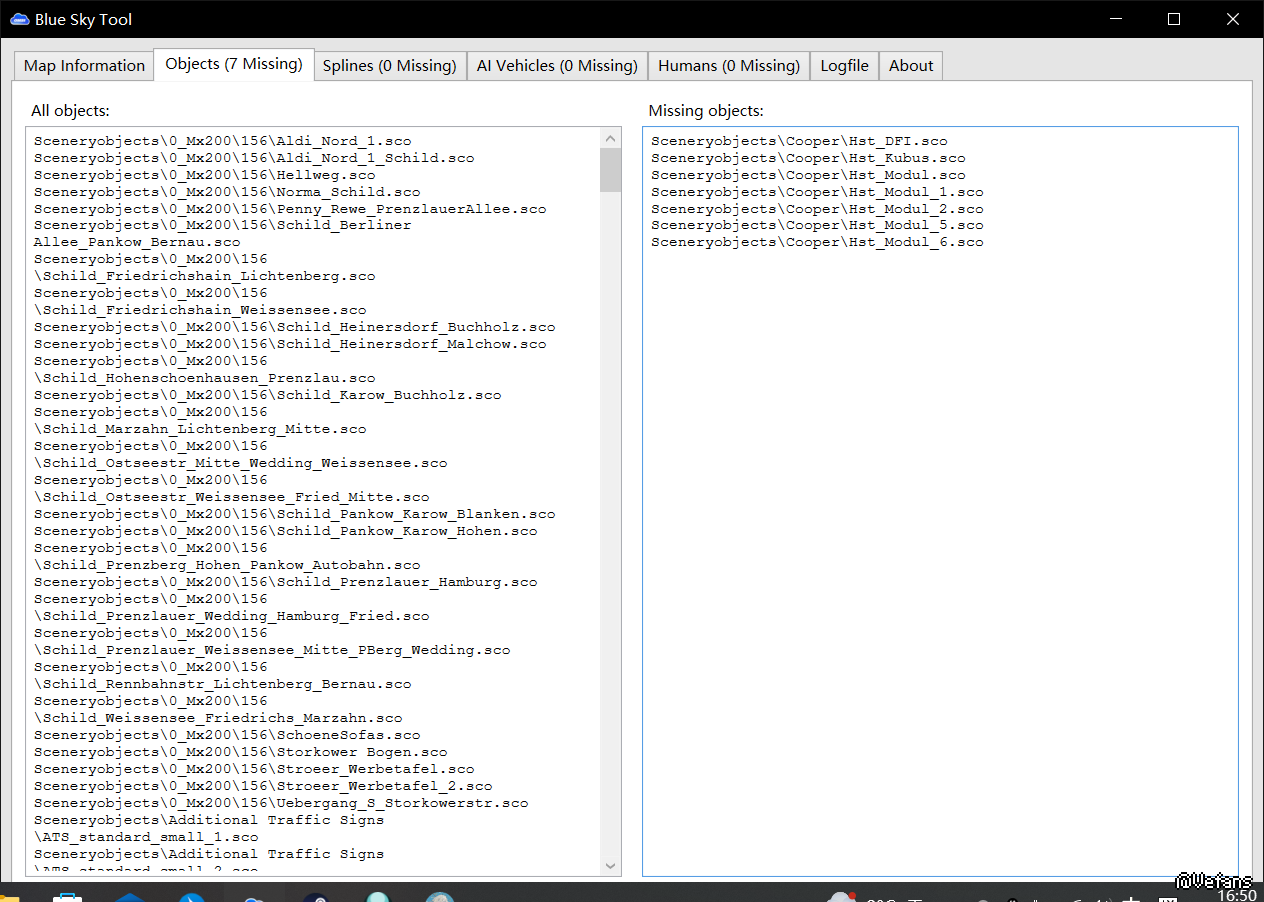Click the All objects scrollbar thumb
Image resolution: width=1264 pixels, height=902 pixels.
[610, 169]
